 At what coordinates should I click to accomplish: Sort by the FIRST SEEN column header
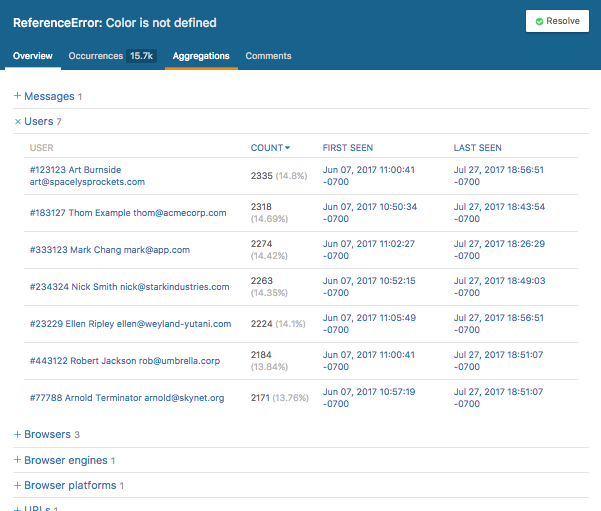348,148
